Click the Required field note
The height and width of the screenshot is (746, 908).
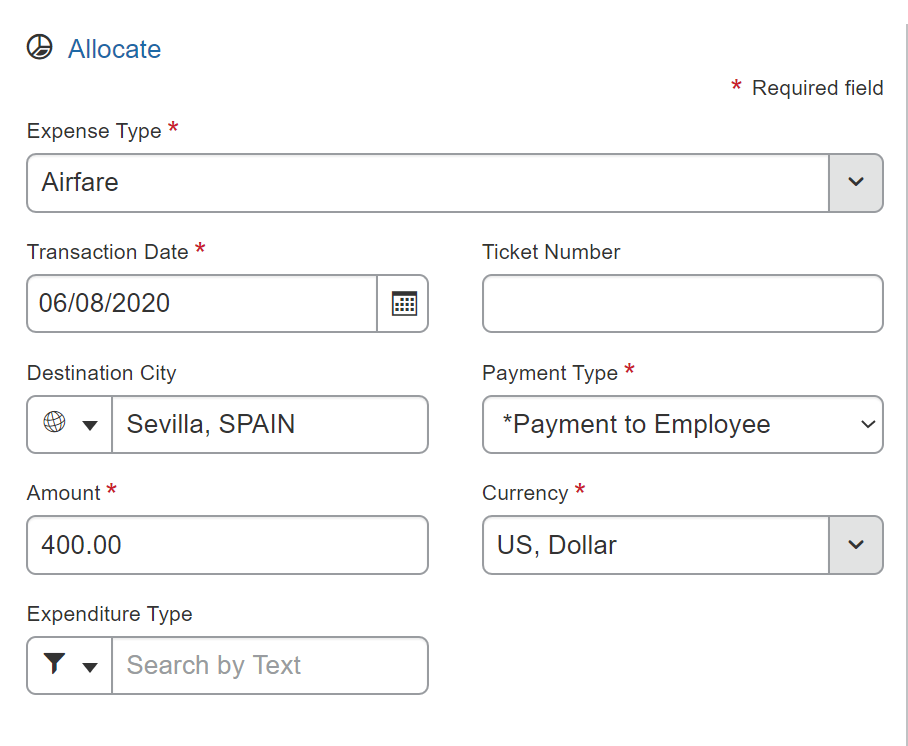817,88
